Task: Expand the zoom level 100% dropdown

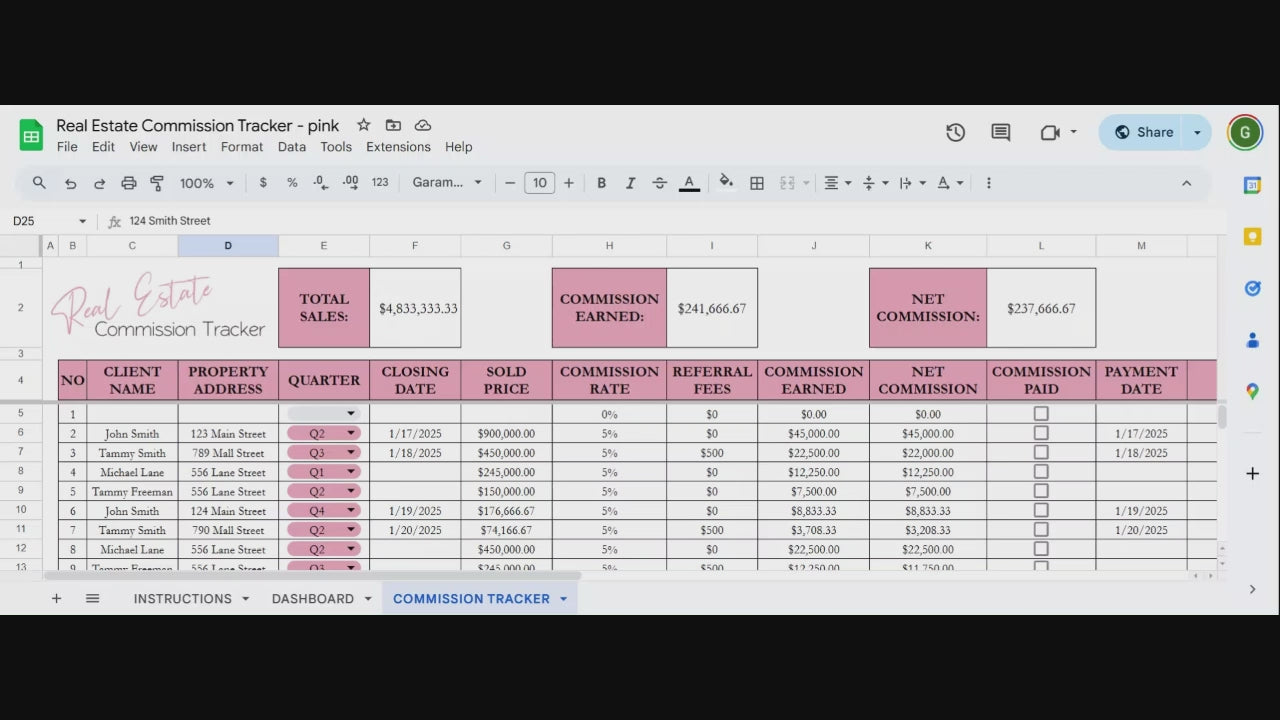Action: tap(207, 183)
